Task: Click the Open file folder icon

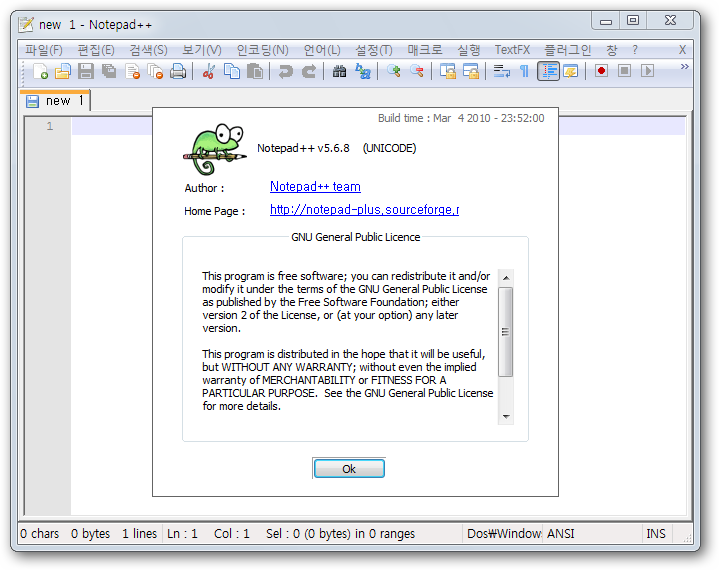Action: (x=63, y=72)
